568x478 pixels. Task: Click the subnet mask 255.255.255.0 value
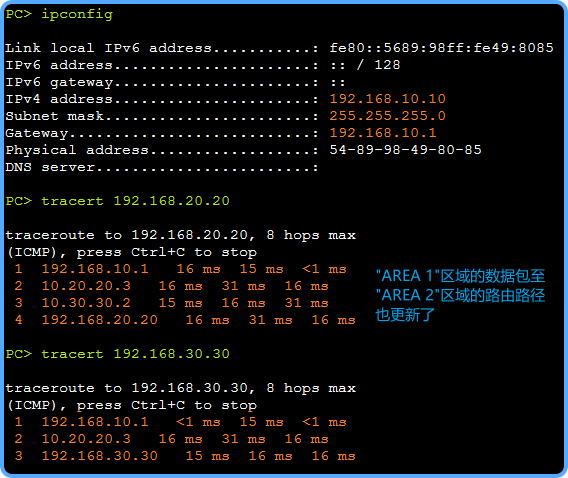click(387, 116)
